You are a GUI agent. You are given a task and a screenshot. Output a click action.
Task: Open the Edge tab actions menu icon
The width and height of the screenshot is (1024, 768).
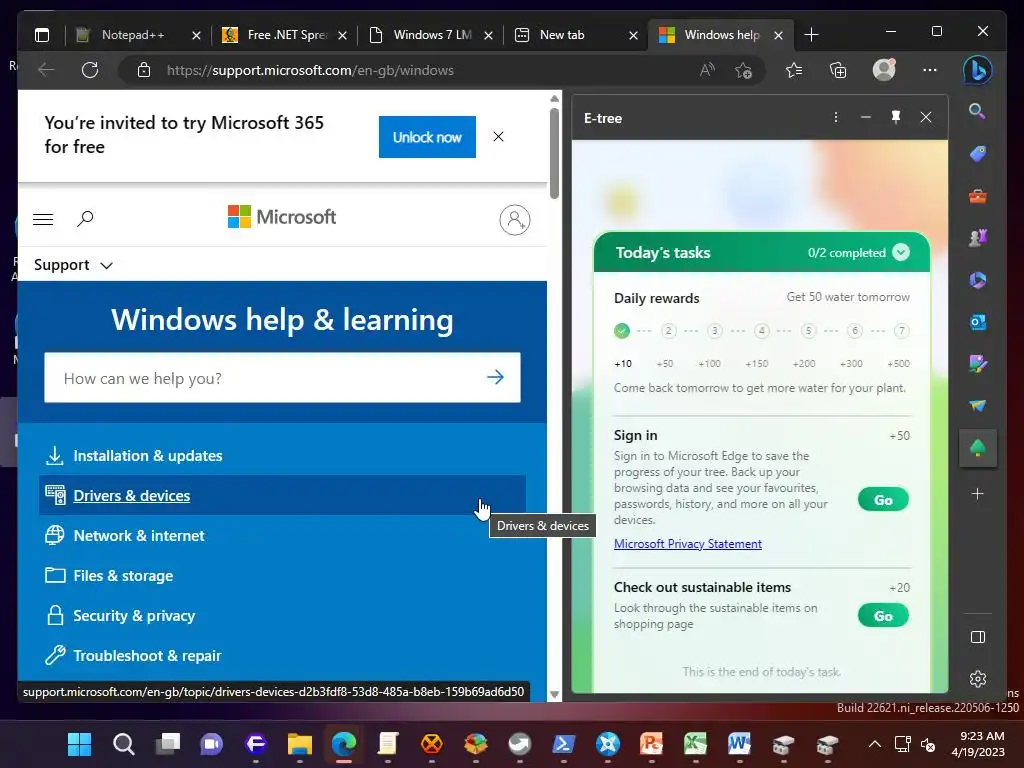click(x=42, y=35)
